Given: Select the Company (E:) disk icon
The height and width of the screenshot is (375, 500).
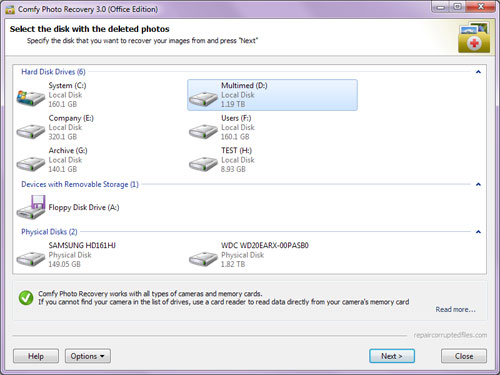Looking at the screenshot, I should [x=31, y=131].
